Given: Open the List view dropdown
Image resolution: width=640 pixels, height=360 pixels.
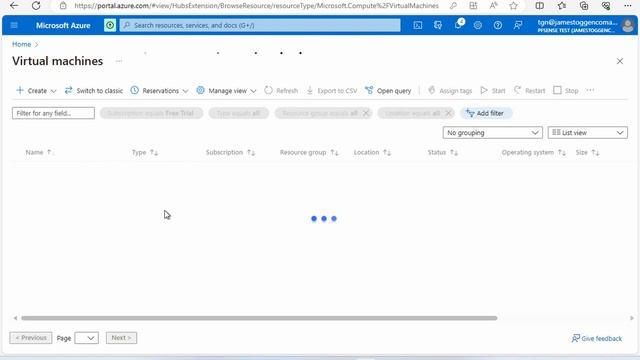Looking at the screenshot, I should coord(587,133).
